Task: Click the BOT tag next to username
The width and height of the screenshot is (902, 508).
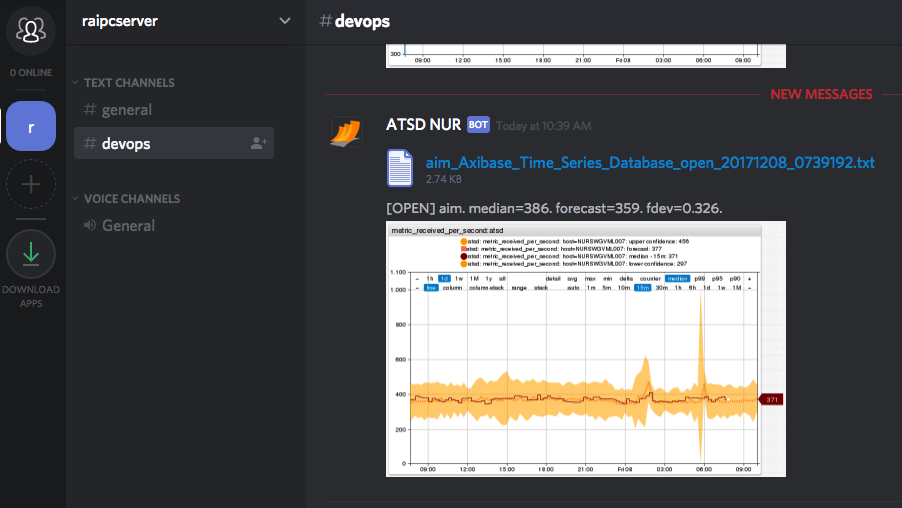Action: coord(478,126)
